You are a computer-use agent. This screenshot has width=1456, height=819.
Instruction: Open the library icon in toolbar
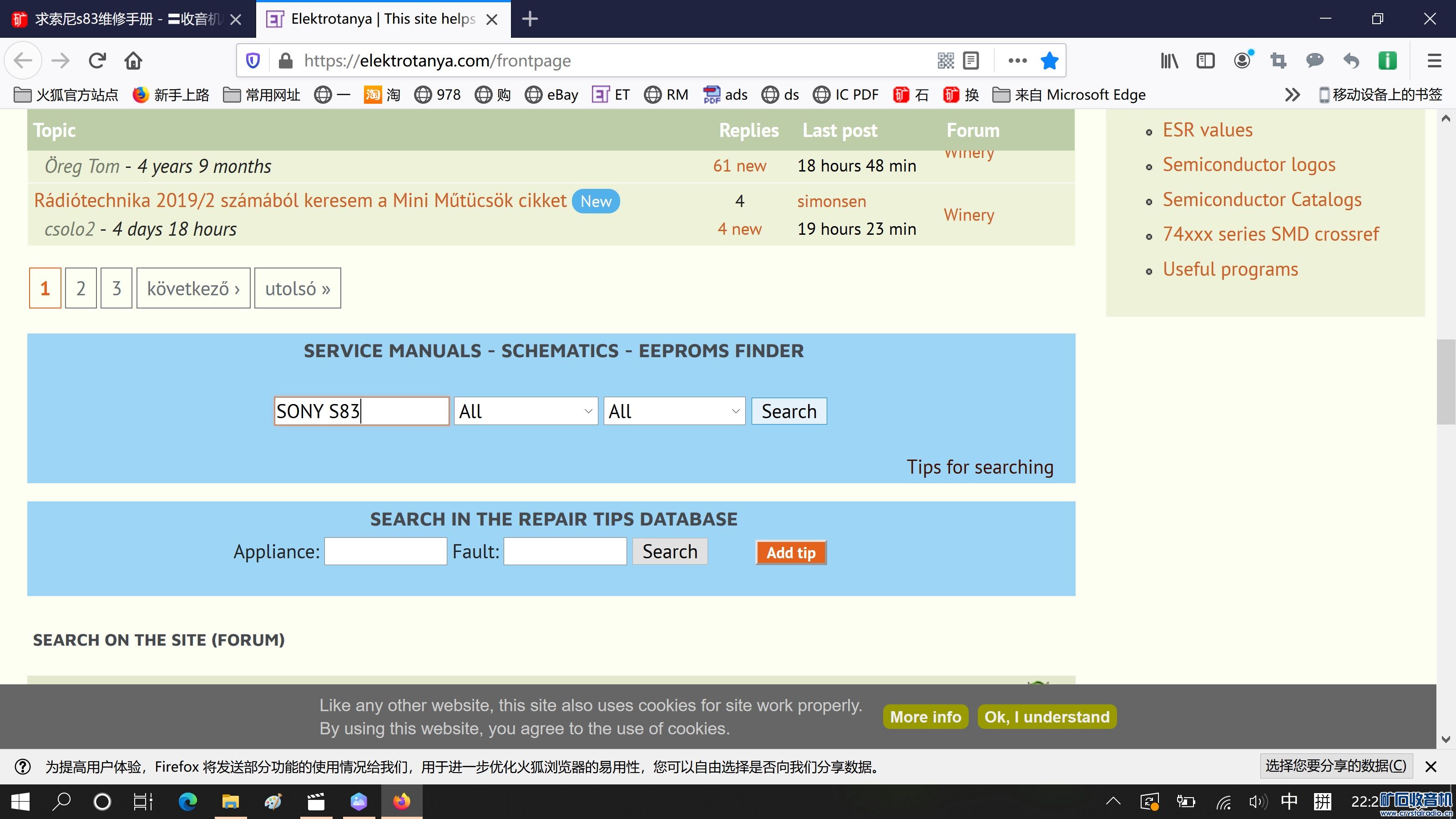pyautogui.click(x=1169, y=61)
